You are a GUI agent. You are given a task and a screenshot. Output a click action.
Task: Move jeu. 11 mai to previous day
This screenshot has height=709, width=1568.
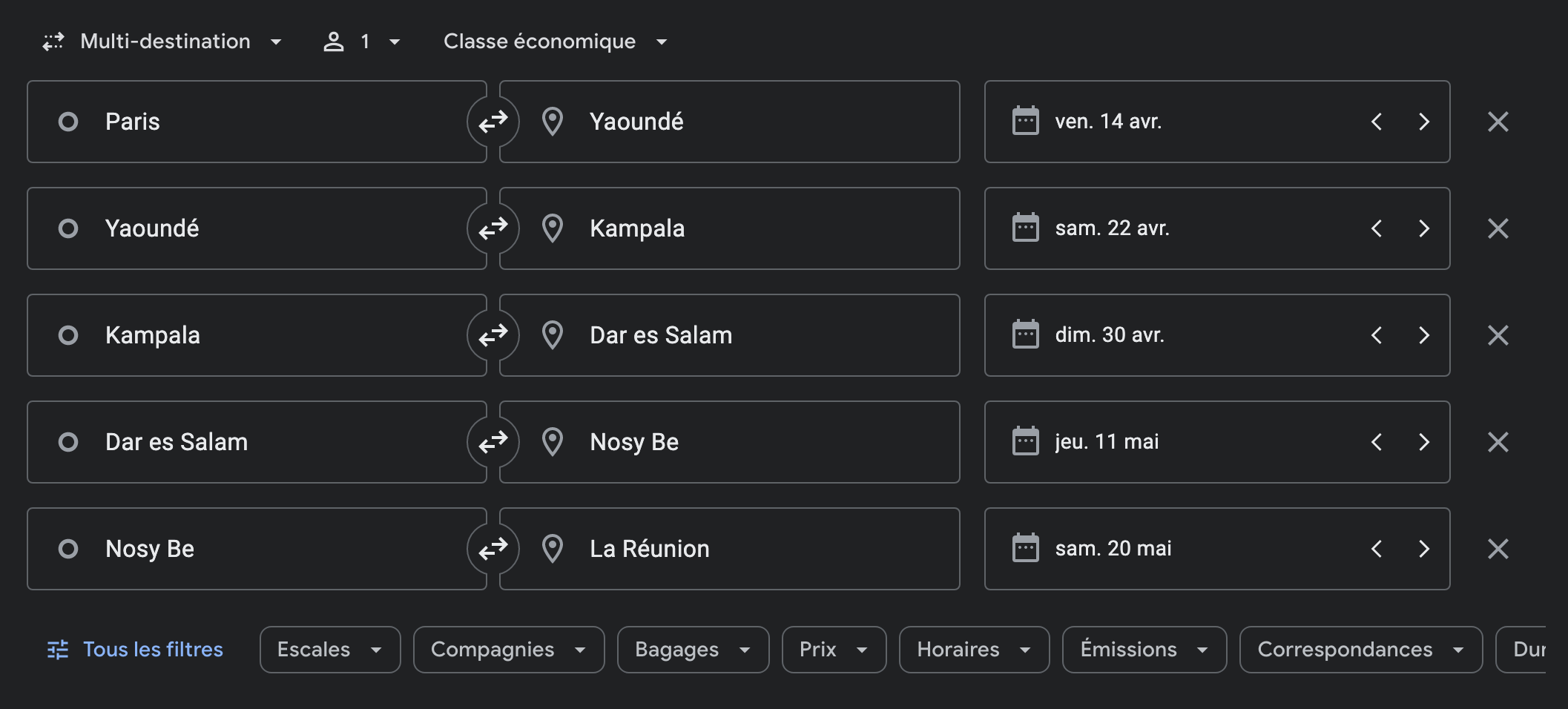point(1377,442)
